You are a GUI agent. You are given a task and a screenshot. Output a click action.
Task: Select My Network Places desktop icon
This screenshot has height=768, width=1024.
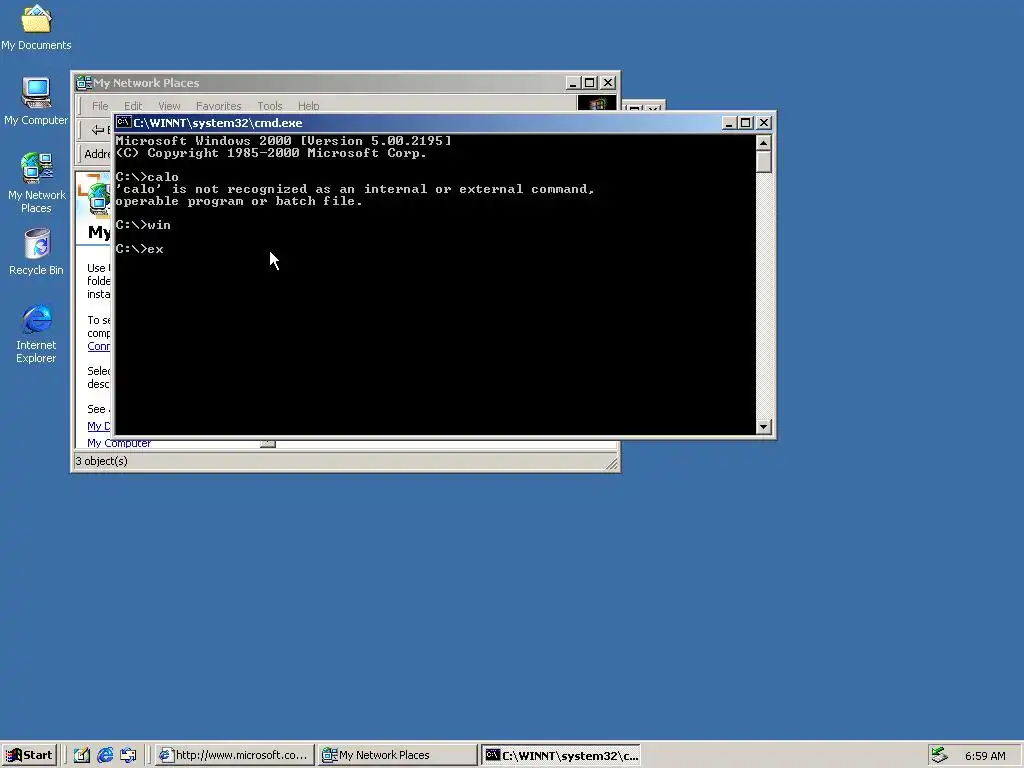(x=36, y=182)
